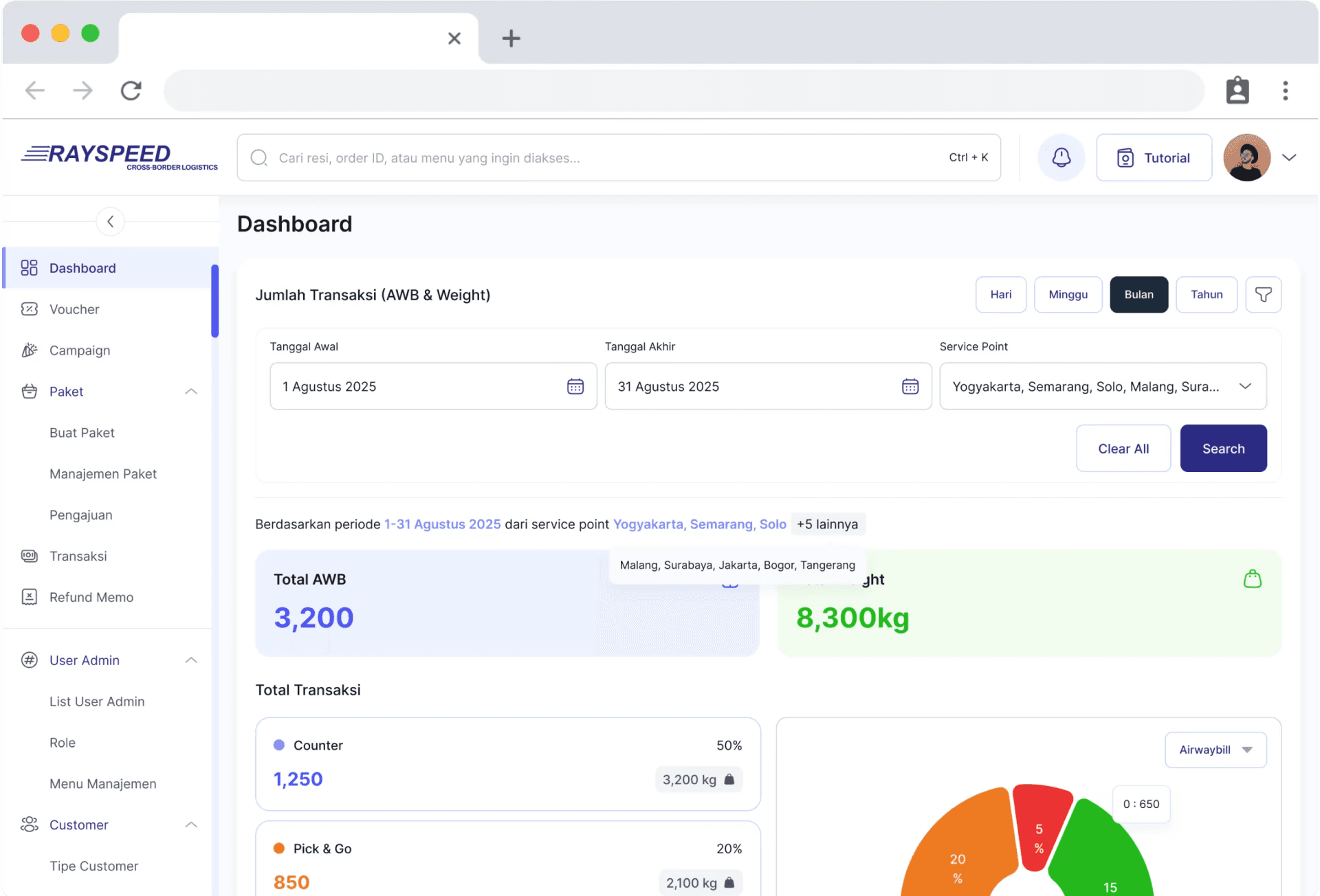Switch period to Minggu
The image size is (1320, 896).
pyautogui.click(x=1068, y=295)
